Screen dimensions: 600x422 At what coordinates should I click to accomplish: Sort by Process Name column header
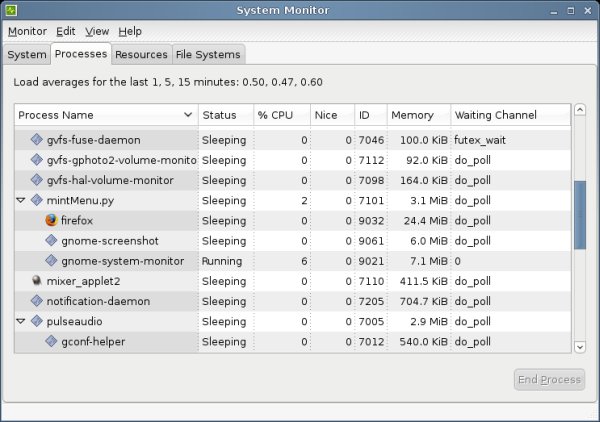click(x=105, y=115)
